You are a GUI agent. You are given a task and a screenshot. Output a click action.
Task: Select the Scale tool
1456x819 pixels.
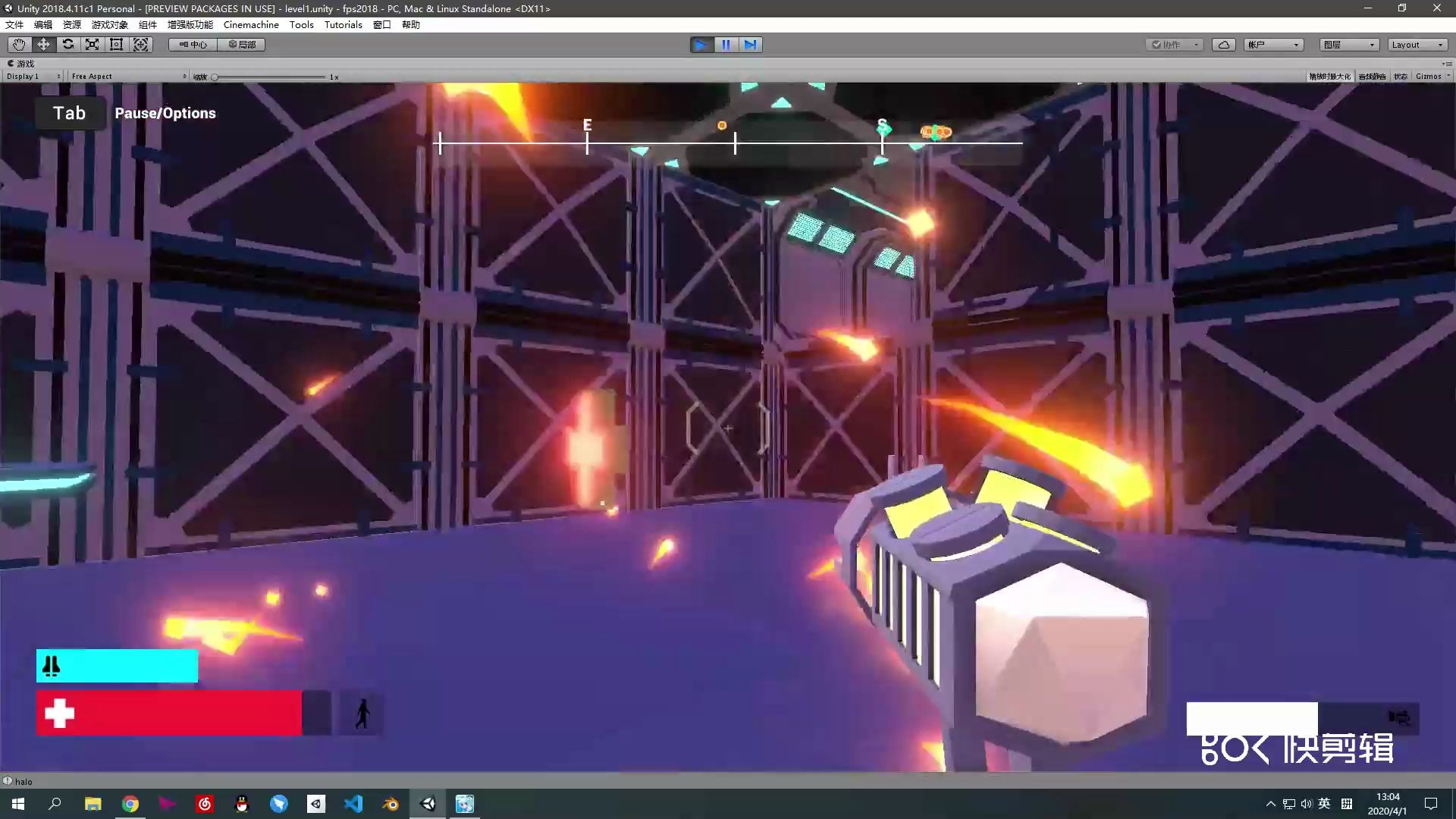92,45
